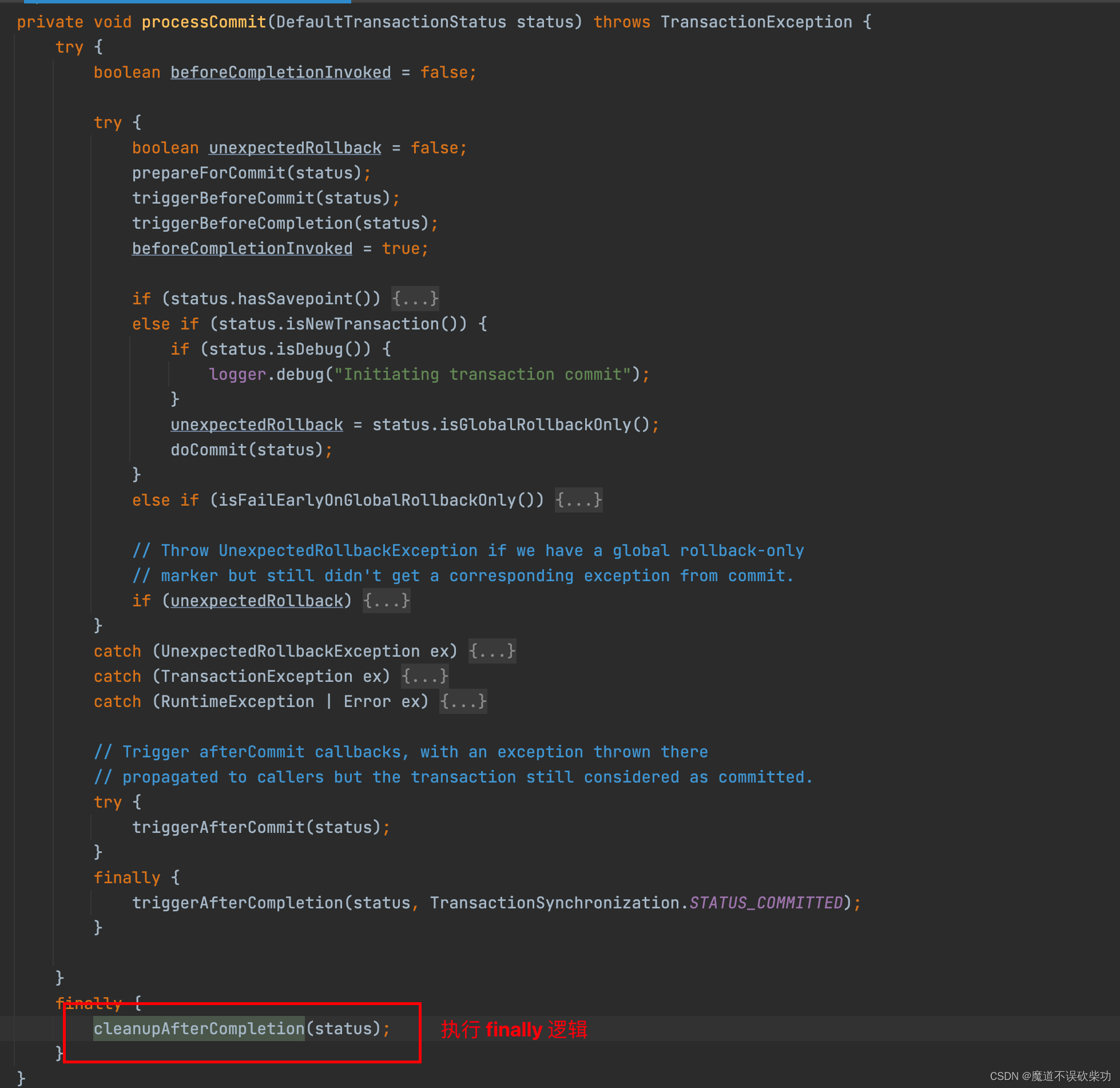This screenshot has height=1088, width=1120.
Task: Click logger field reference
Action: (x=237, y=374)
